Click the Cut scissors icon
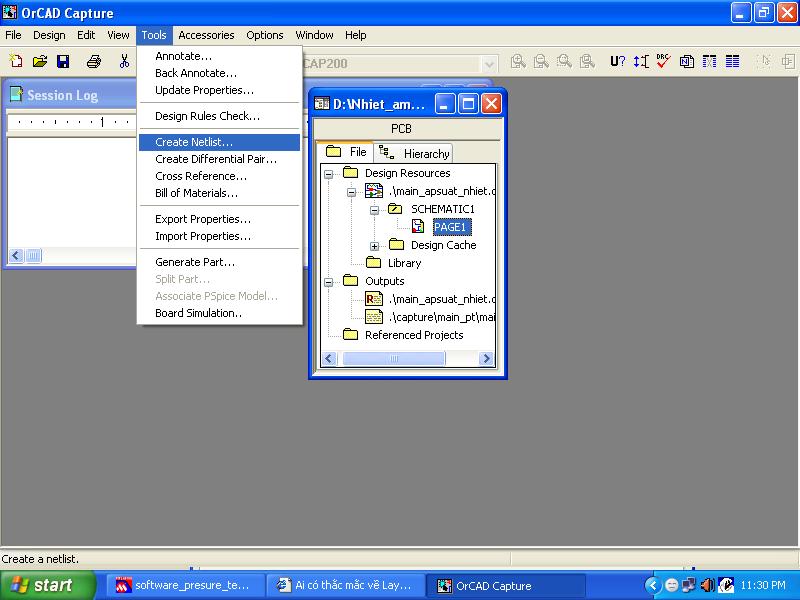800x600 pixels. pyautogui.click(x=124, y=62)
